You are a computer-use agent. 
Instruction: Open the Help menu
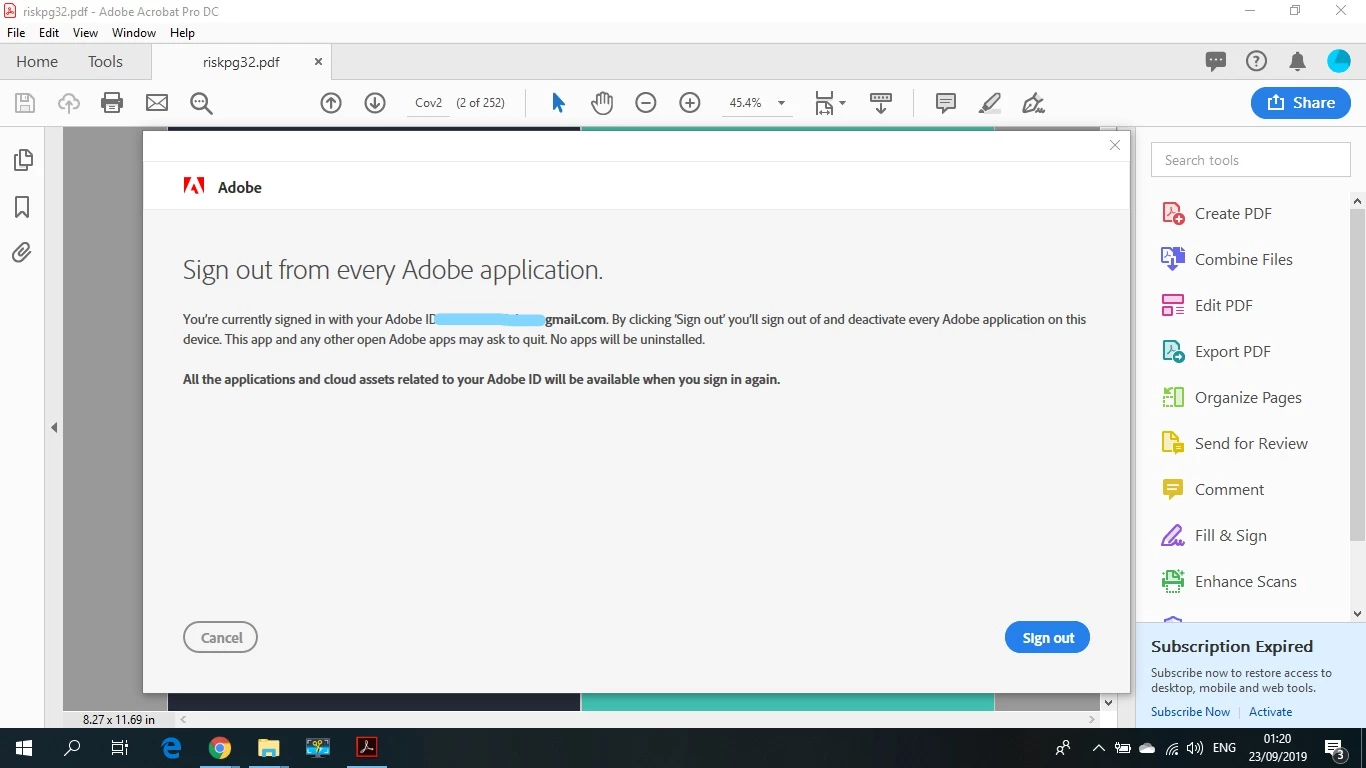[182, 33]
